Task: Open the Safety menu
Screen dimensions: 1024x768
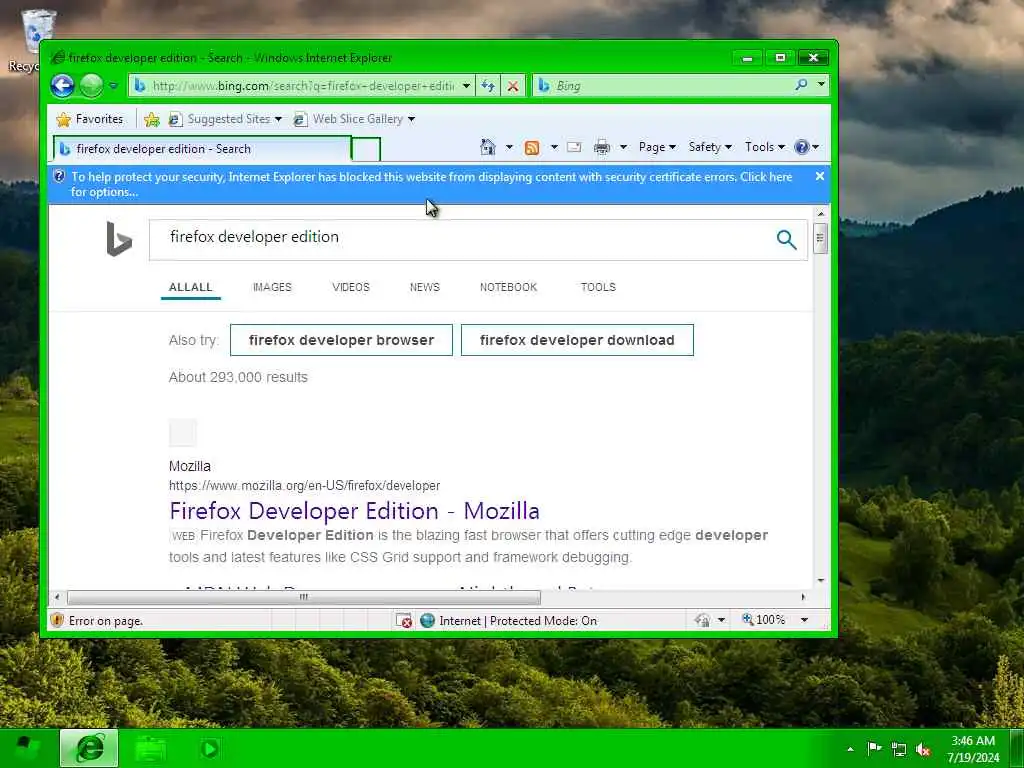Action: click(x=710, y=147)
